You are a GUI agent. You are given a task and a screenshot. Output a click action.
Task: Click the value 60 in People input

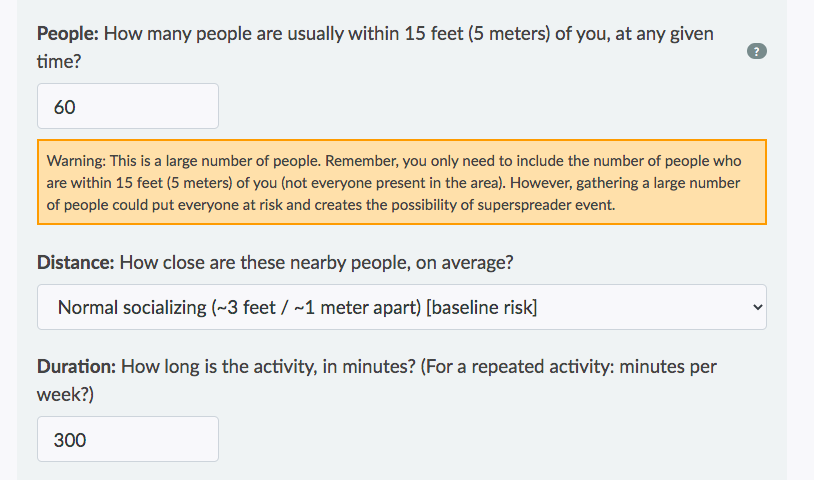65,106
